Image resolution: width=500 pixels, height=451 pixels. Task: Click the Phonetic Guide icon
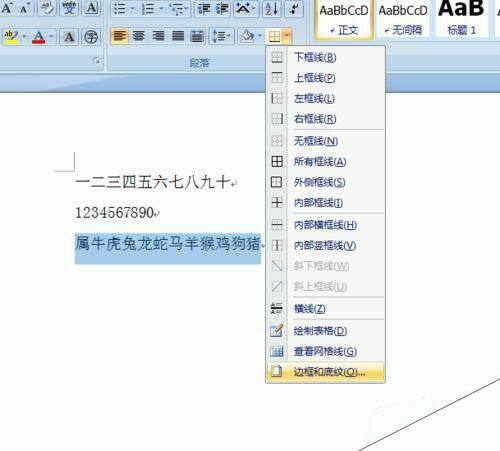coord(69,8)
